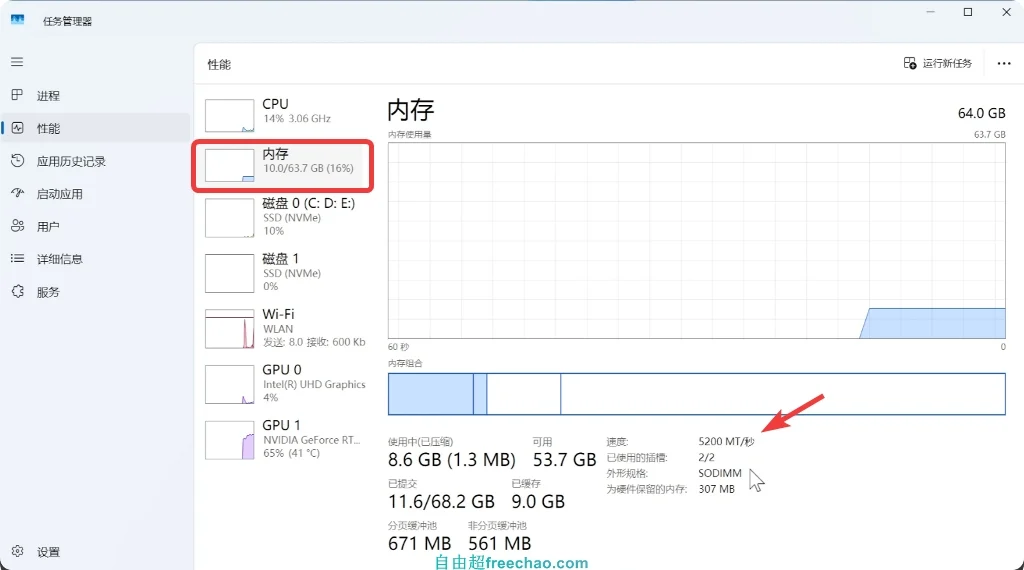
Task: Click Wi-Fi WLAN entry label
Action: (x=279, y=321)
